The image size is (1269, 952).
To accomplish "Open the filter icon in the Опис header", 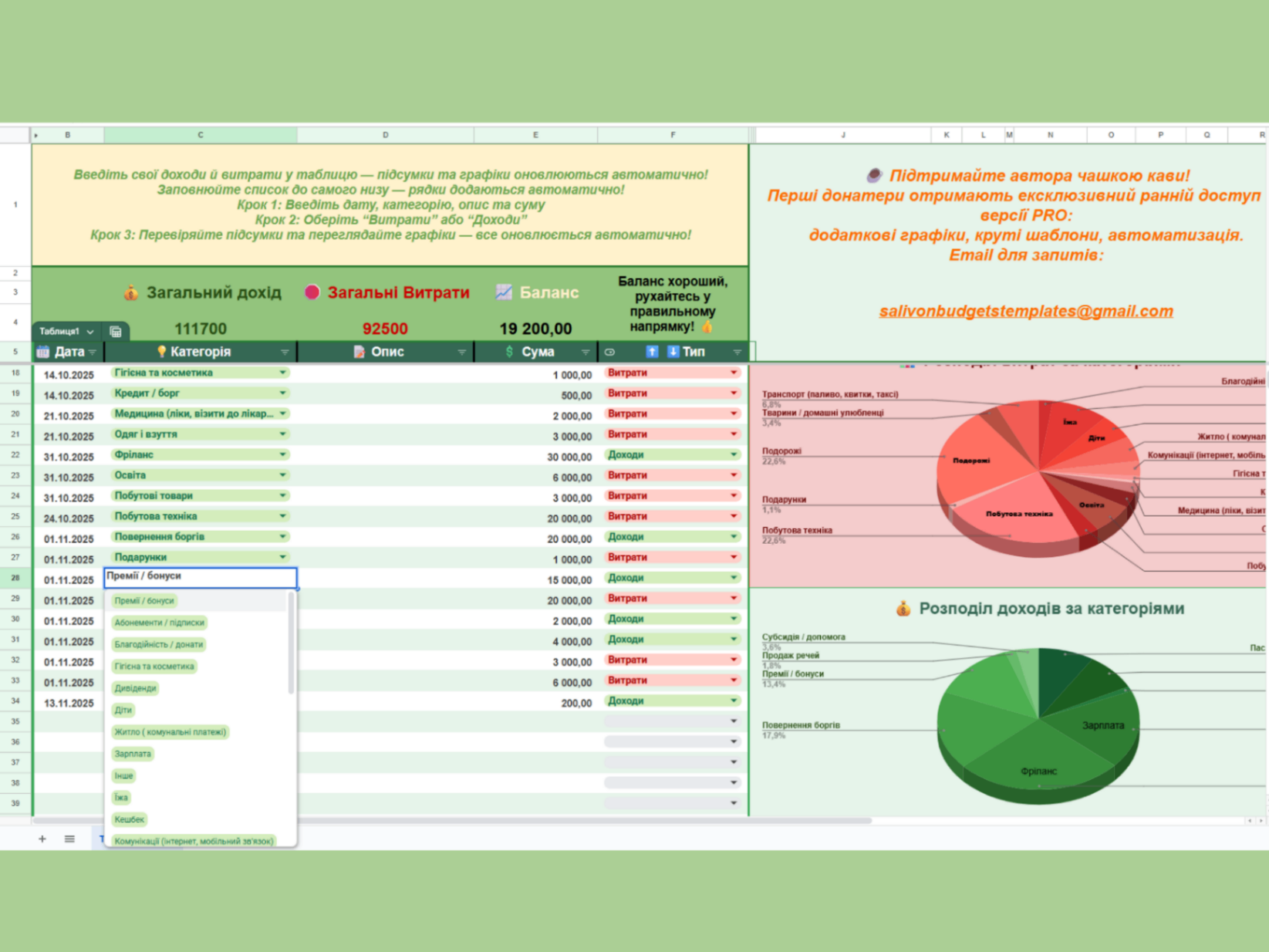I will pos(461,353).
